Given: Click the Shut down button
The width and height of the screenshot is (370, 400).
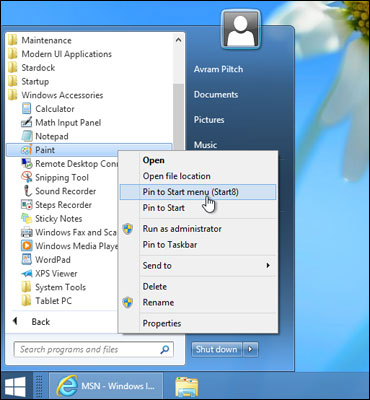Looking at the screenshot, I should click(217, 349).
